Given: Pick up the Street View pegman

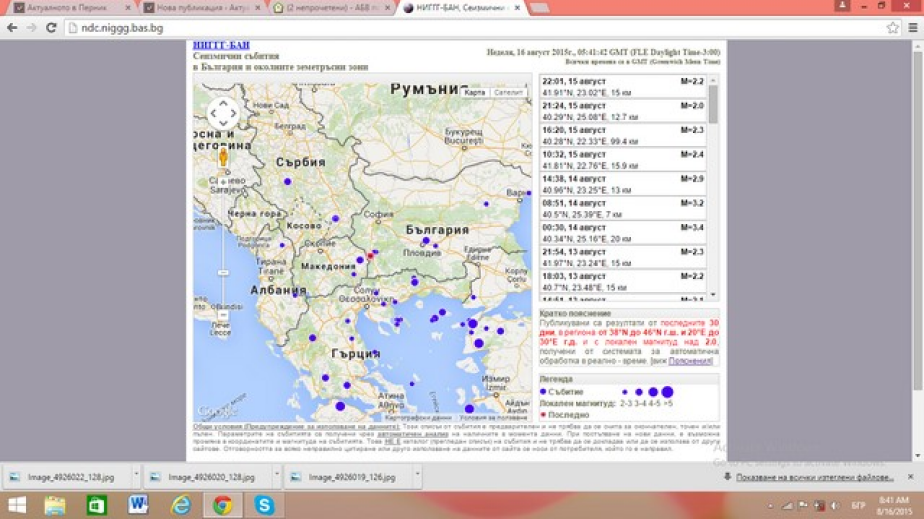Looking at the screenshot, I should tap(223, 157).
